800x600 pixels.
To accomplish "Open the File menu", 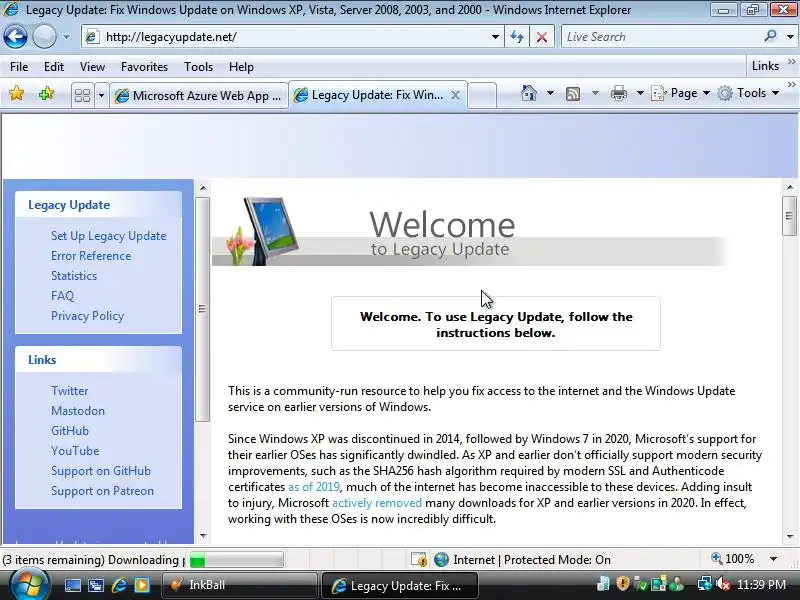I will 19,67.
